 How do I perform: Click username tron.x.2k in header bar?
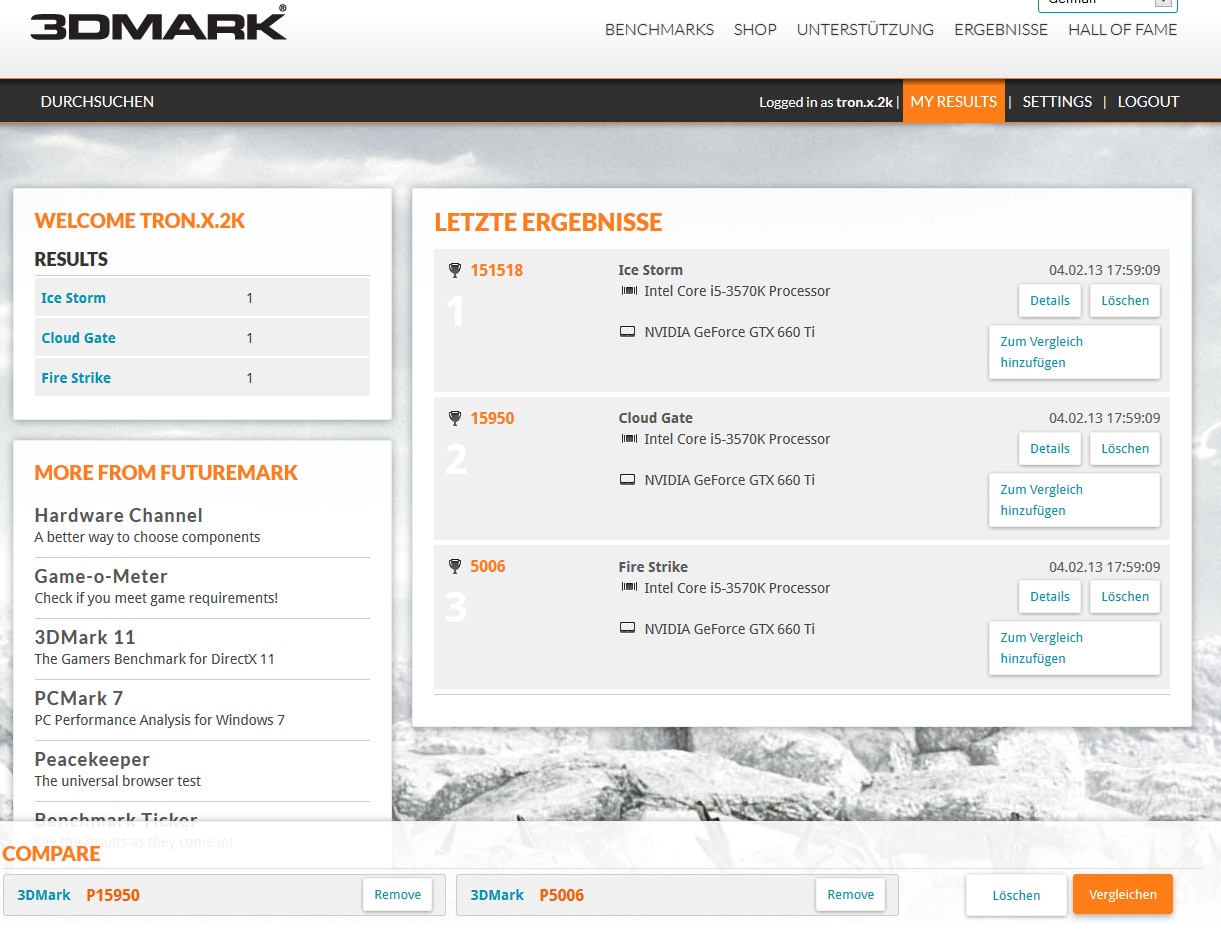coord(864,102)
